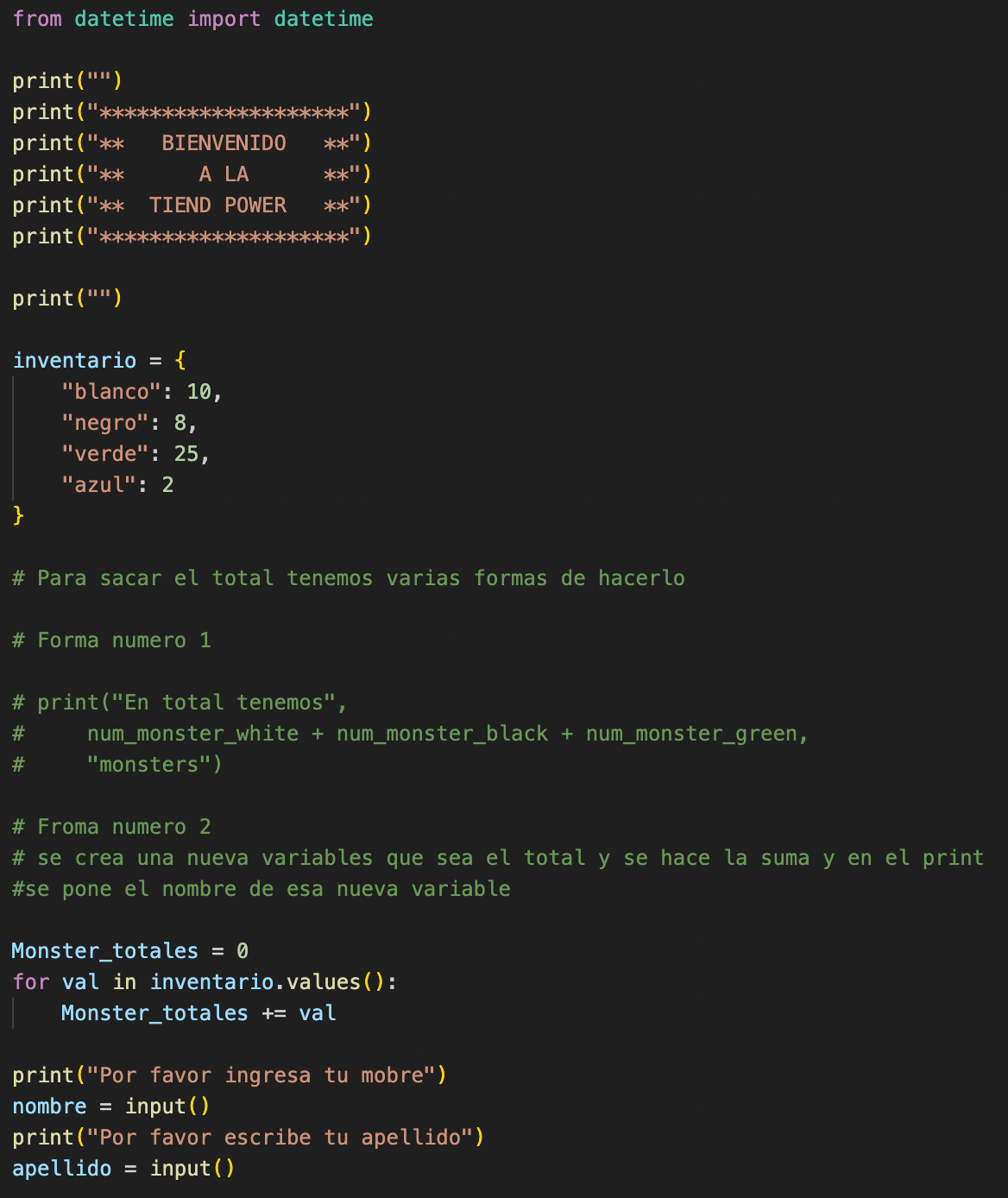The width and height of the screenshot is (1008, 1198).
Task: Click the "for" keyword in the loop
Action: pyautogui.click(x=31, y=982)
